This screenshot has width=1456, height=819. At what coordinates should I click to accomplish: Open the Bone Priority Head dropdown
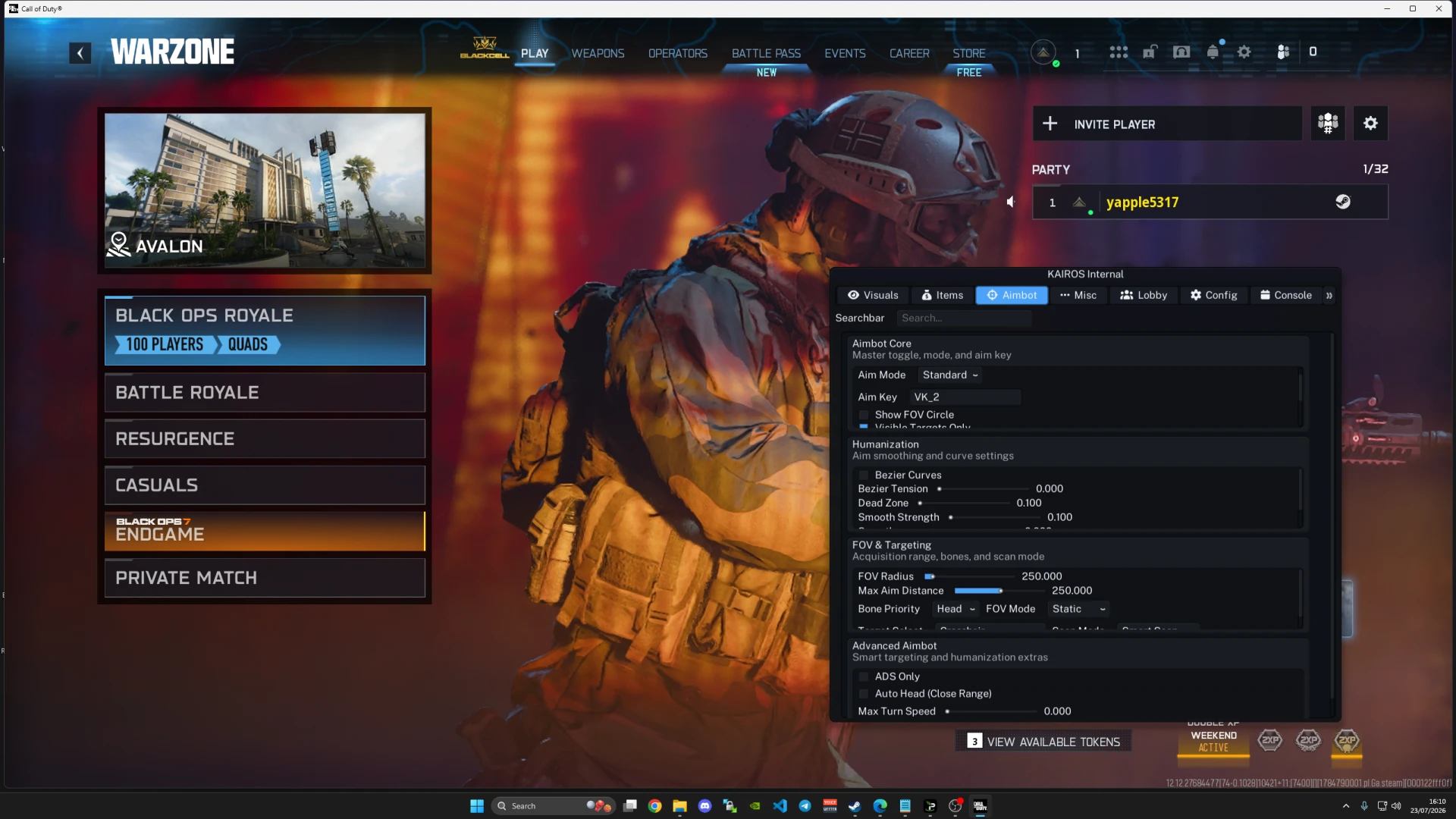[x=955, y=609]
